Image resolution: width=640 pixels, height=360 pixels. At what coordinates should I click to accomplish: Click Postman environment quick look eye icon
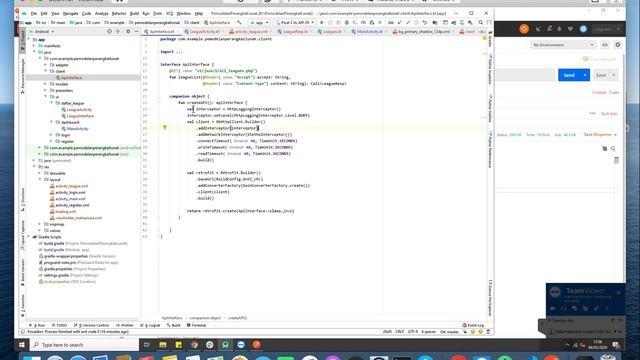tap(605, 45)
